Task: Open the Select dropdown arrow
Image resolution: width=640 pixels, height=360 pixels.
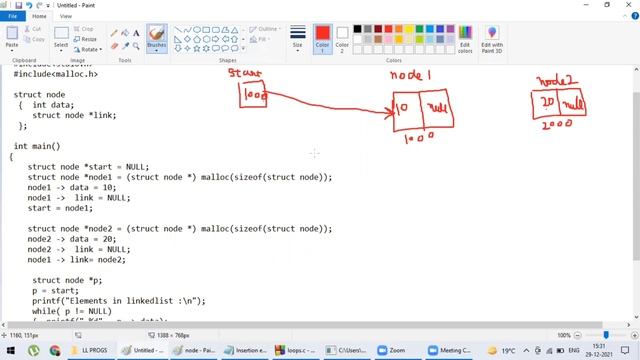Action: click(61, 51)
